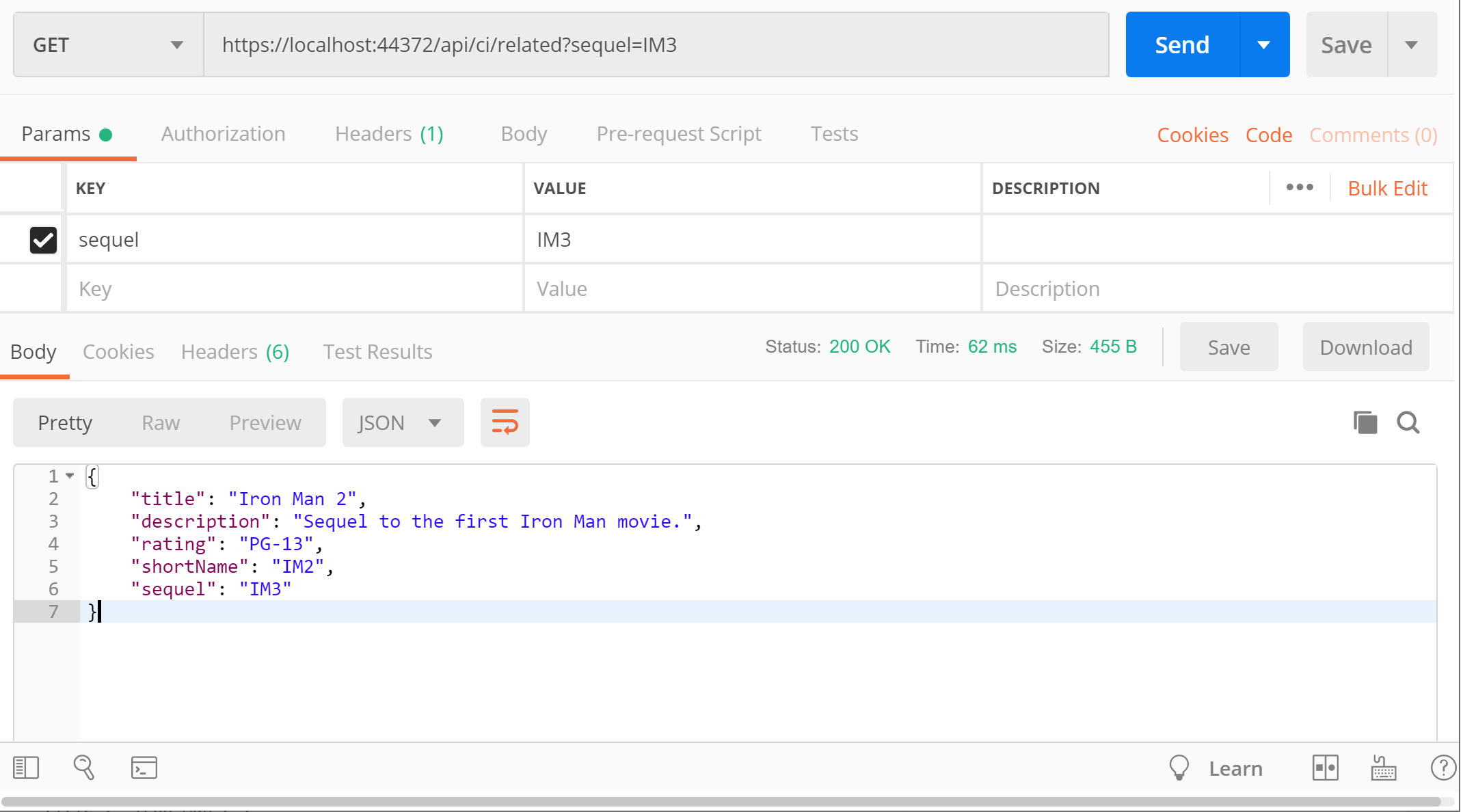Expand the GET method dropdown
The height and width of the screenshot is (812, 1463).
(174, 45)
